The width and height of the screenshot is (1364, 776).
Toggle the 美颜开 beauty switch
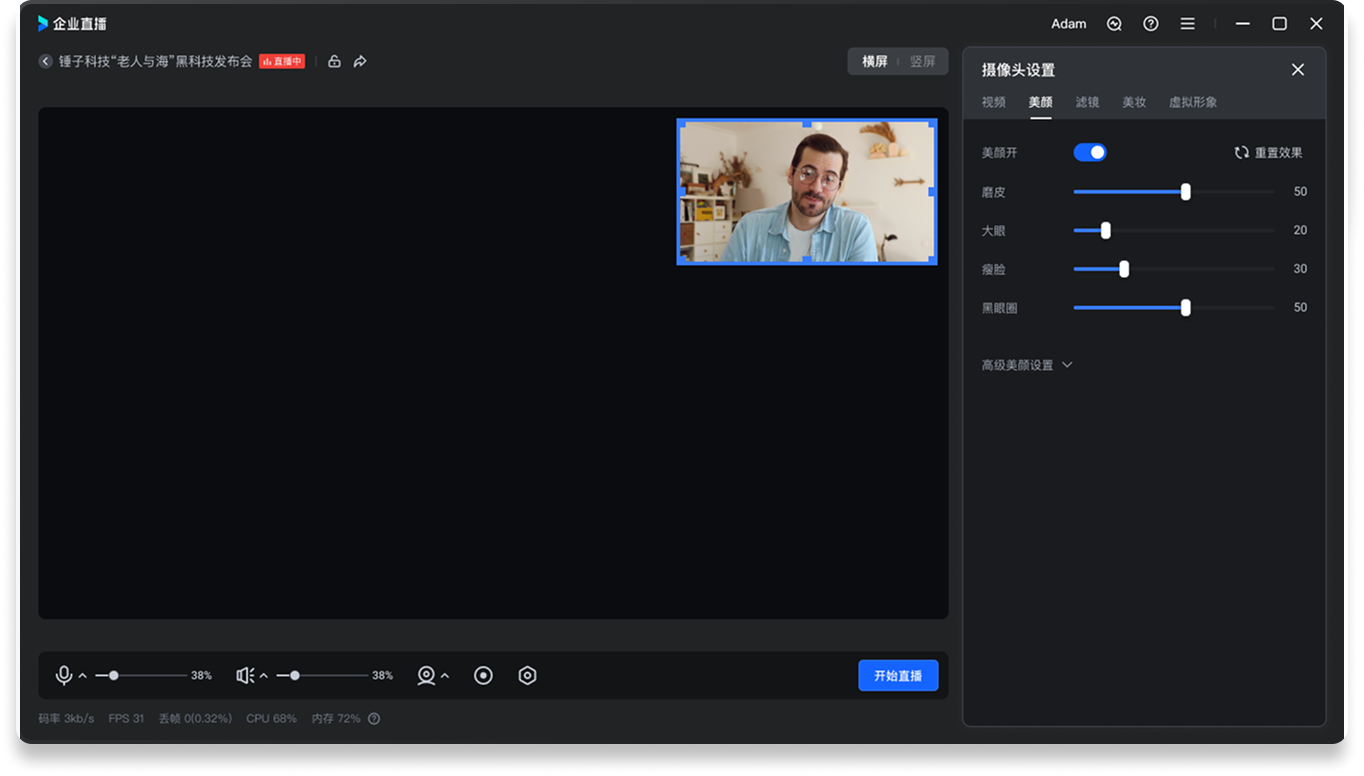click(x=1090, y=153)
